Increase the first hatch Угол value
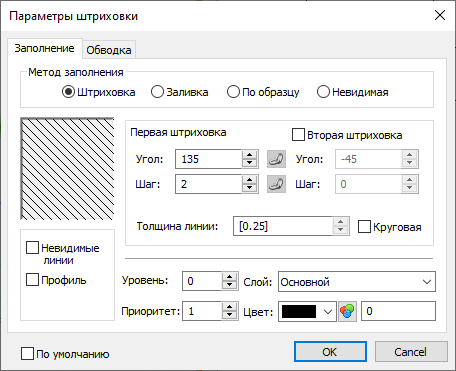This screenshot has width=456, height=371. pos(249,155)
